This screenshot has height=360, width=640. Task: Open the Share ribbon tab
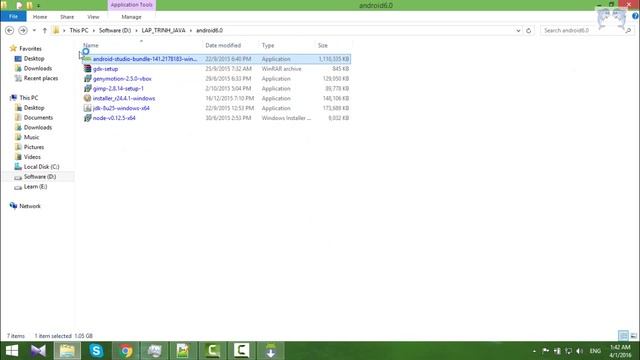(x=67, y=17)
